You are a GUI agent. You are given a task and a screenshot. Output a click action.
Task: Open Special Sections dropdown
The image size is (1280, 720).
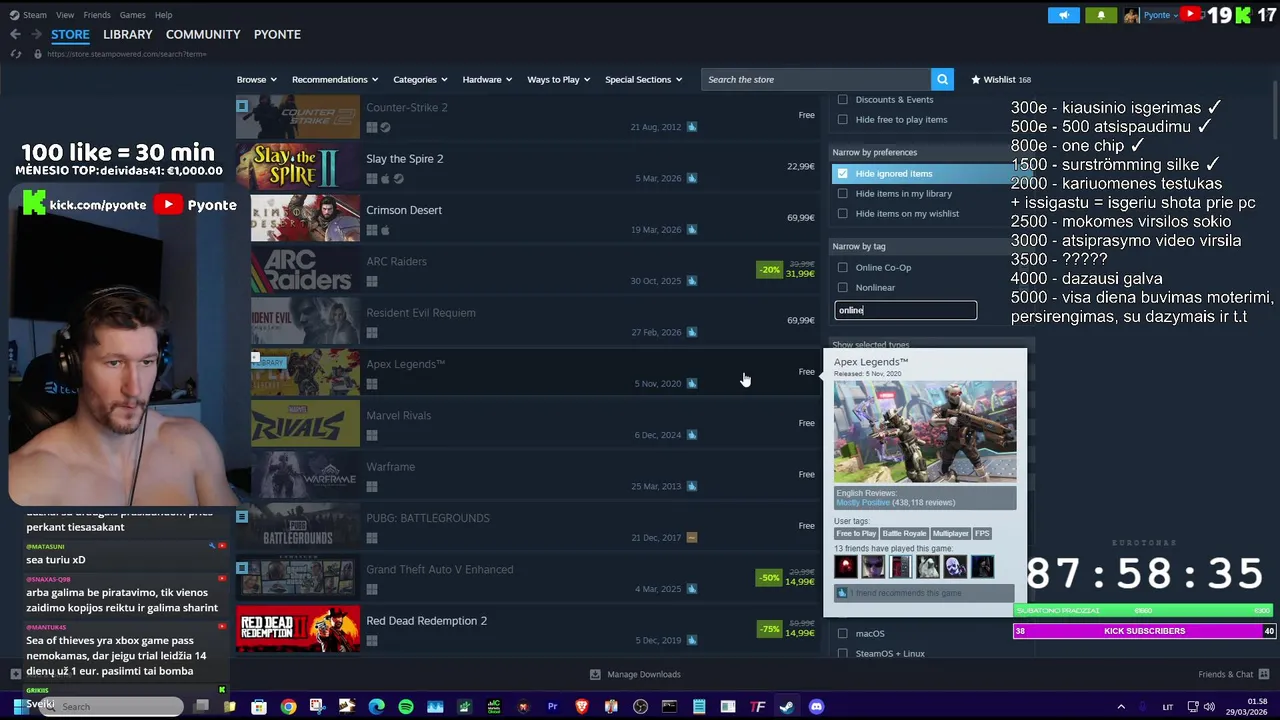tap(643, 79)
